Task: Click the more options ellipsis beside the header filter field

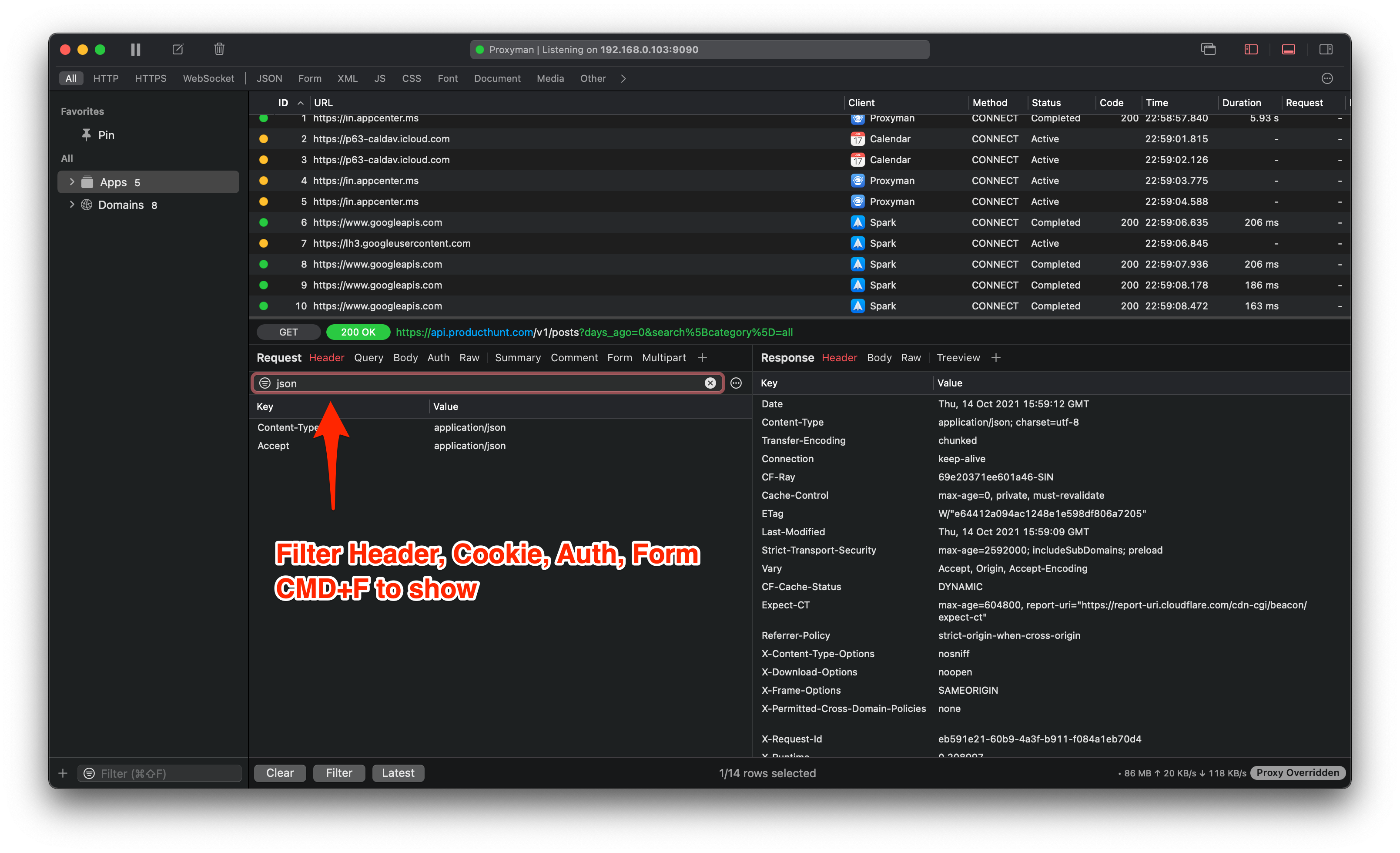Action: tap(736, 383)
